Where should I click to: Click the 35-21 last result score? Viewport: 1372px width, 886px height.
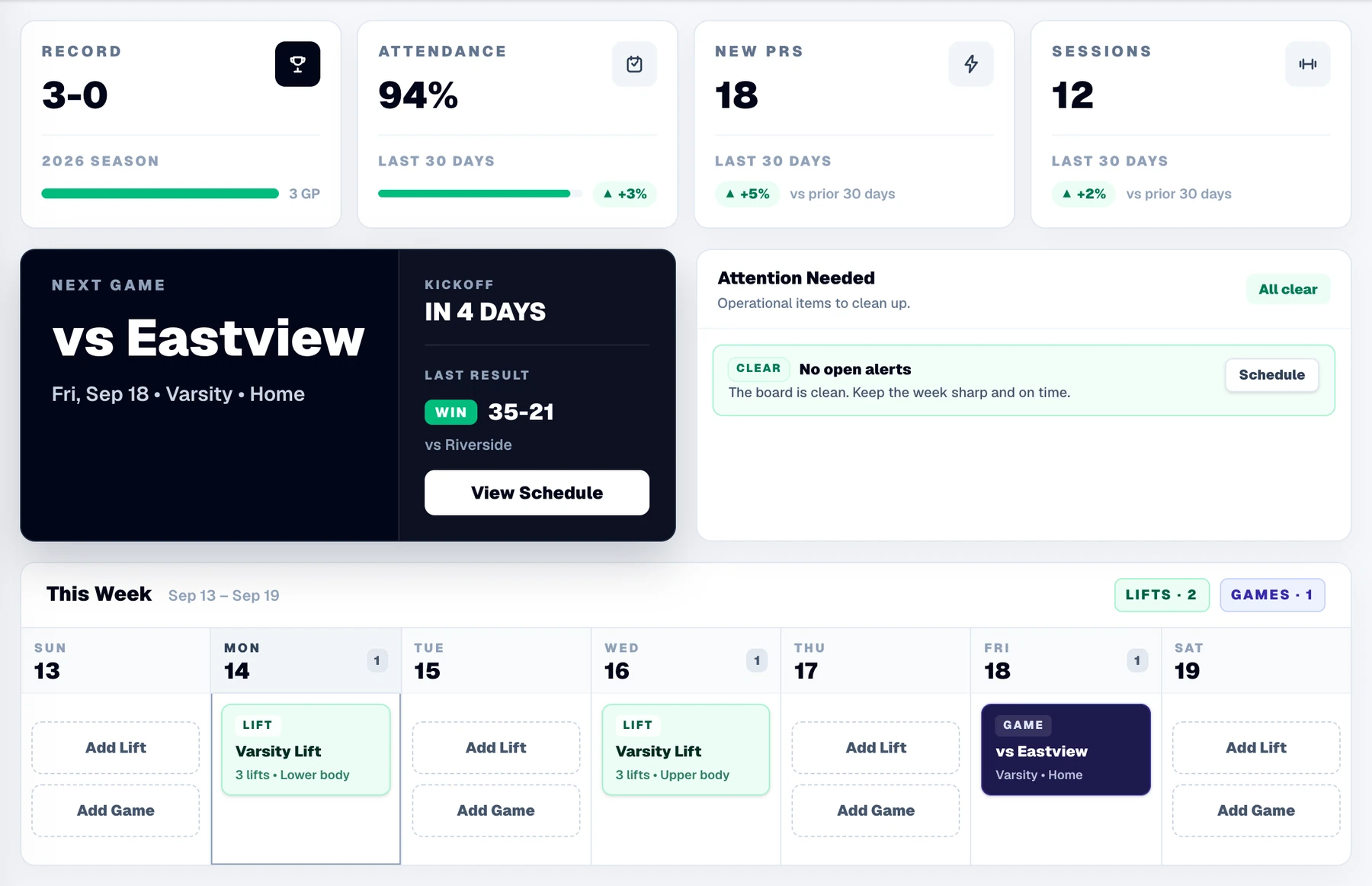[521, 413]
